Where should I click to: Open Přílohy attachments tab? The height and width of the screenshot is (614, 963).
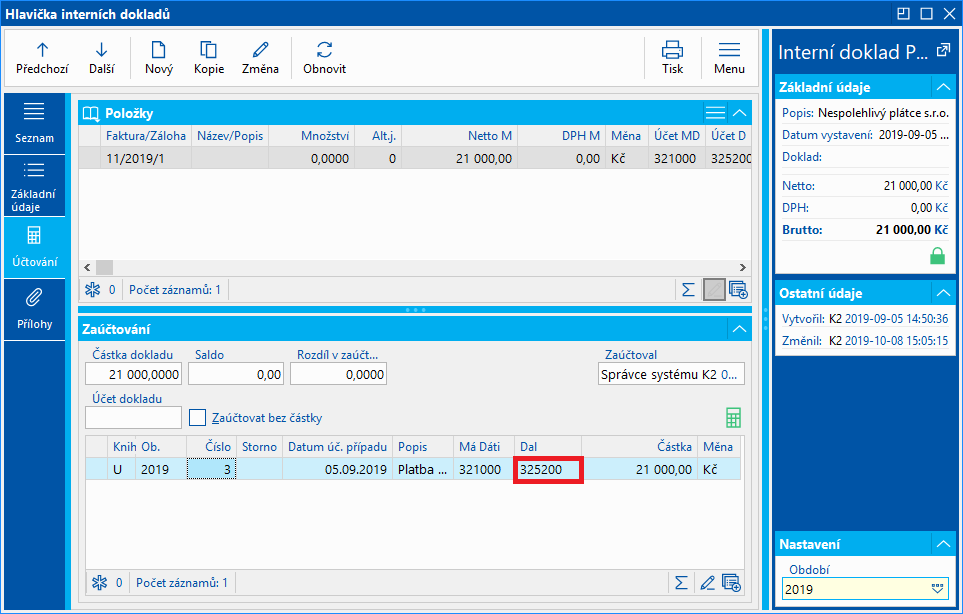(x=34, y=309)
